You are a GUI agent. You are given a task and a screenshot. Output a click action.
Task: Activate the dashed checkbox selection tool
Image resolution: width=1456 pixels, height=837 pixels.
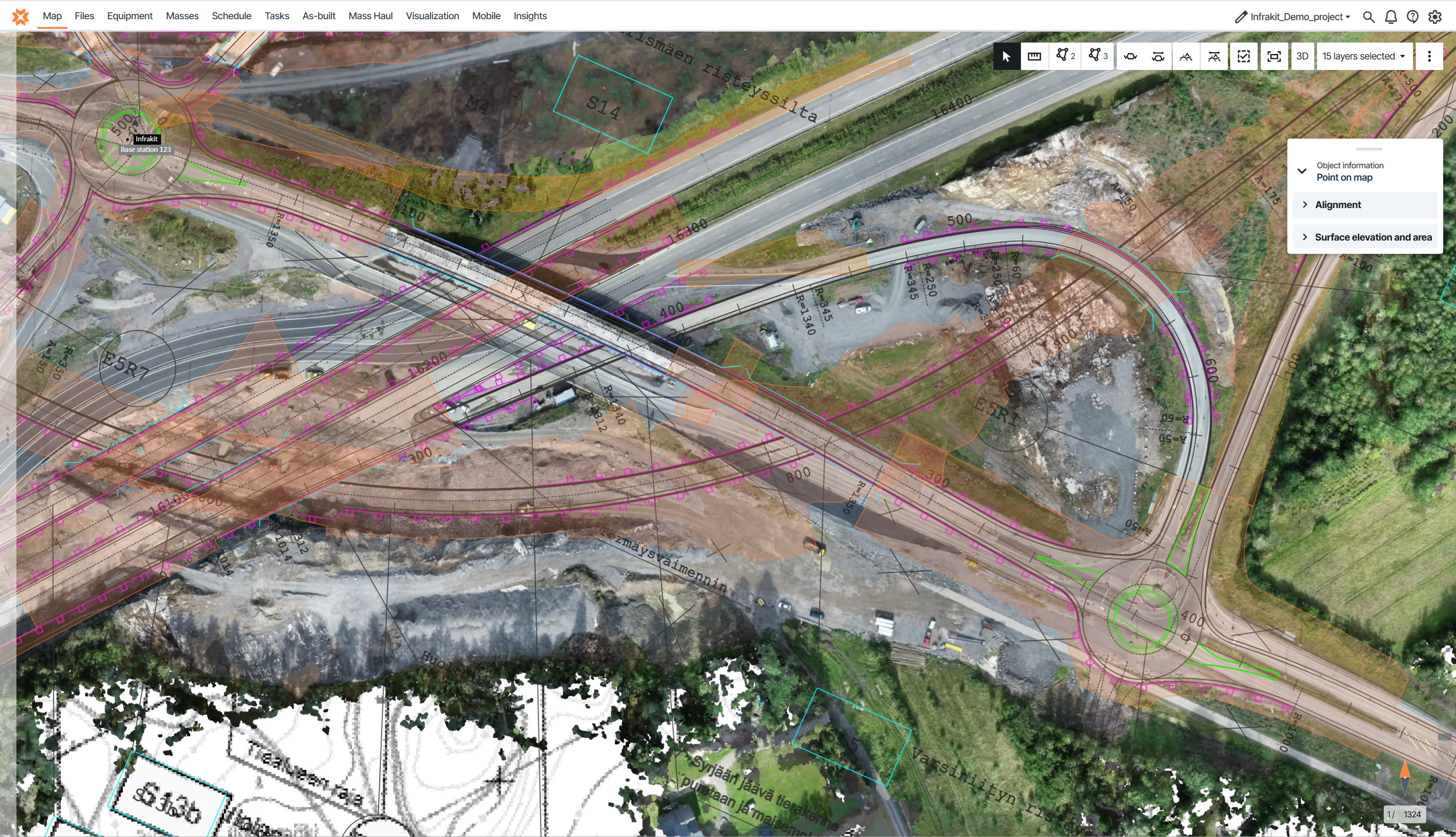pos(1243,56)
